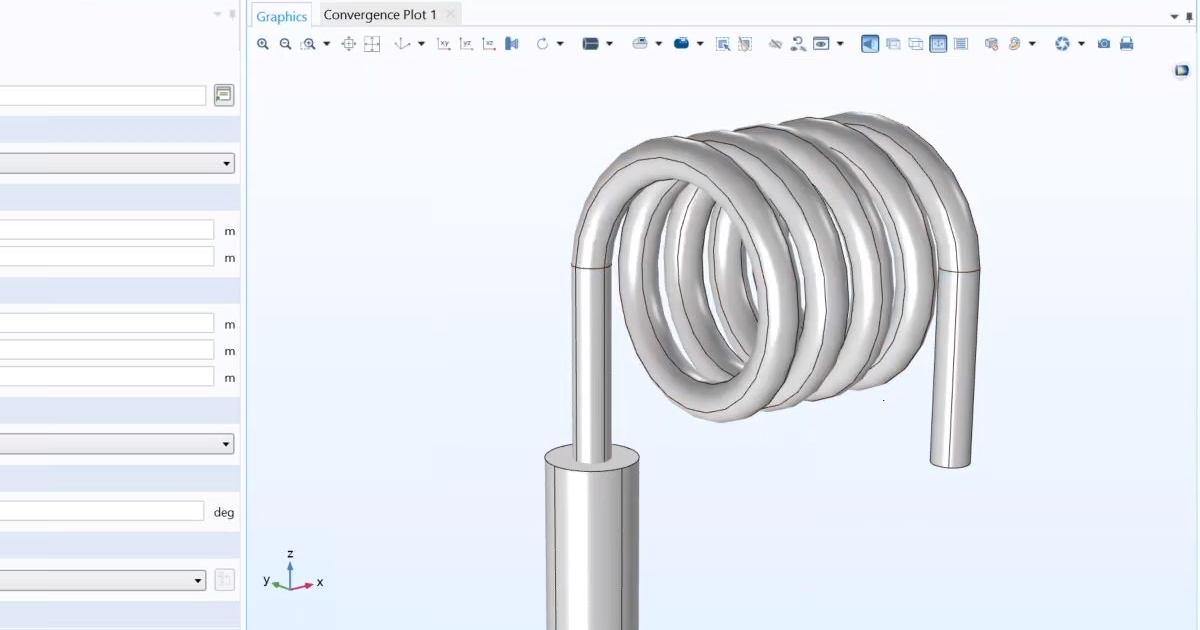Screen dimensions: 1200x630
Task: Switch to the Convergence Plot 1 tab
Action: pos(380,15)
